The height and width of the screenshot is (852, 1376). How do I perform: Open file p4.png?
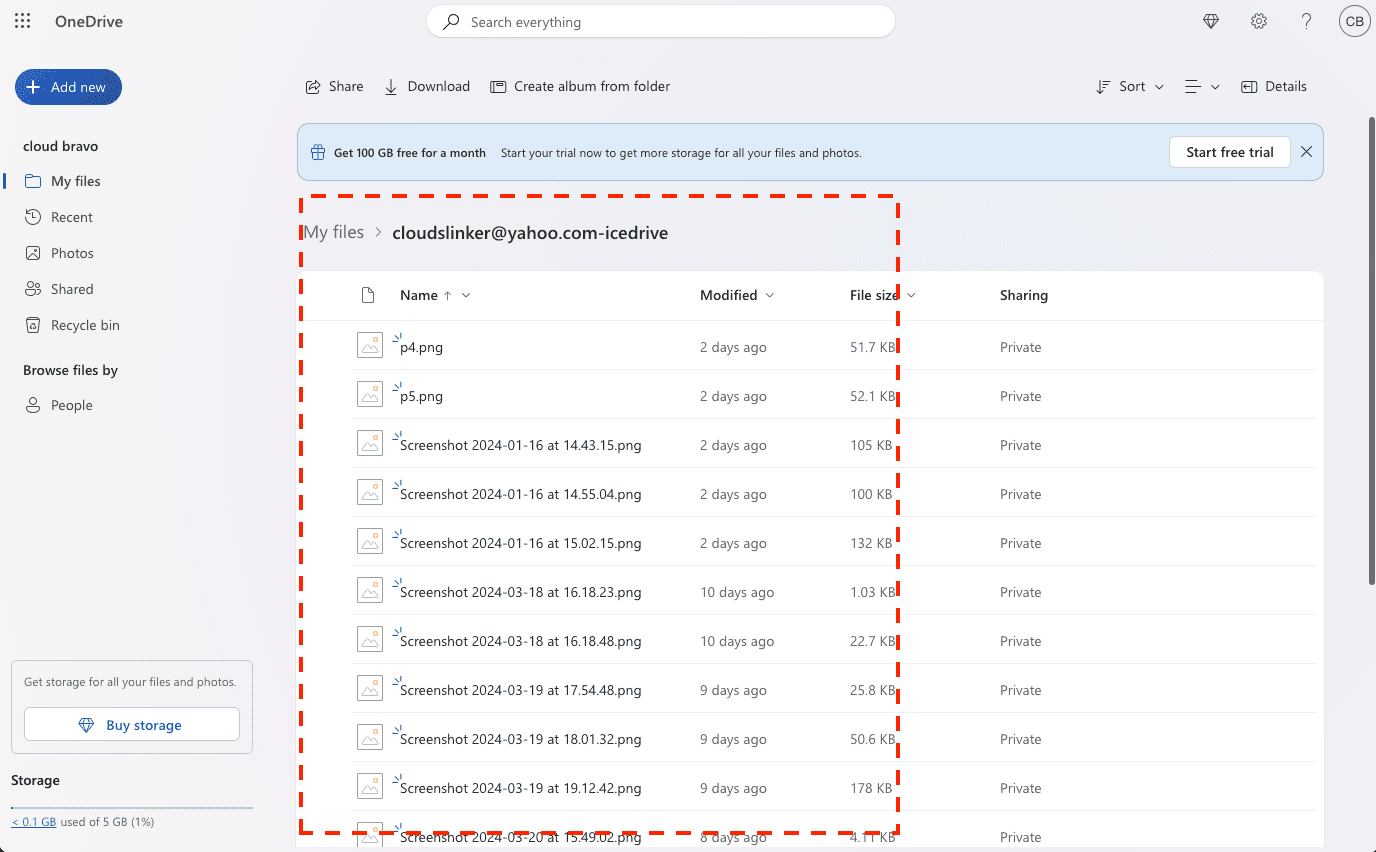point(421,347)
